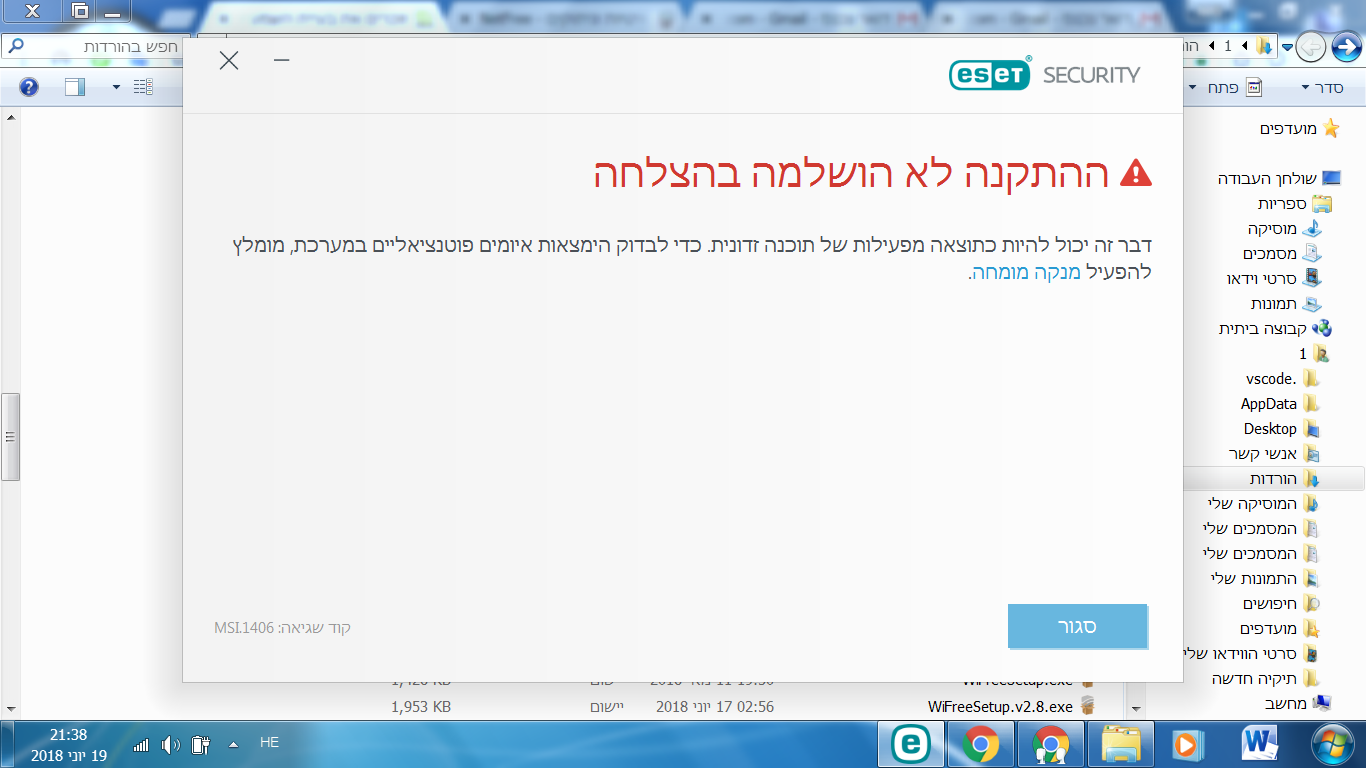Open the Windows Start menu

click(x=1331, y=743)
